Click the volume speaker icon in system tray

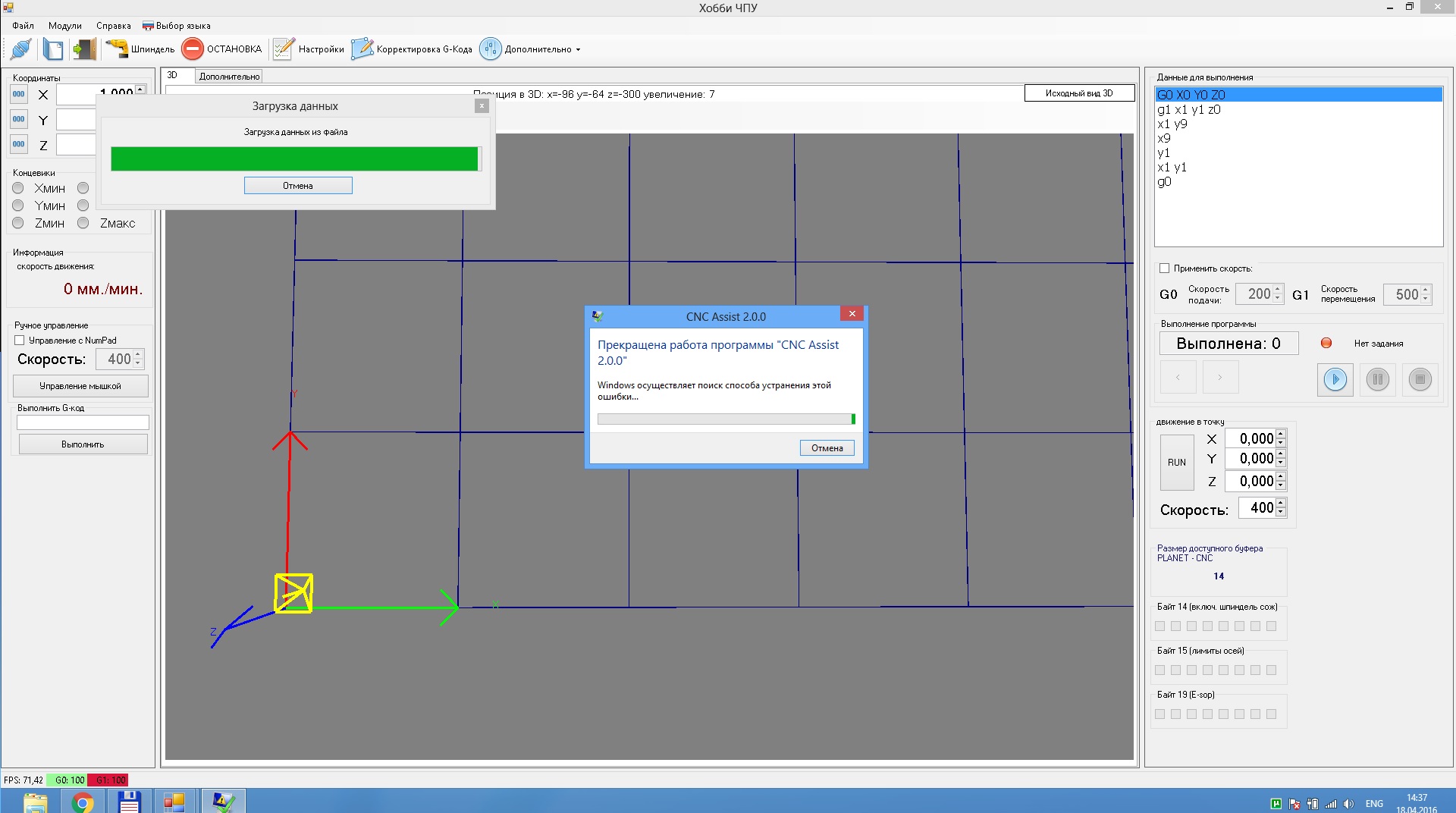tap(1348, 804)
